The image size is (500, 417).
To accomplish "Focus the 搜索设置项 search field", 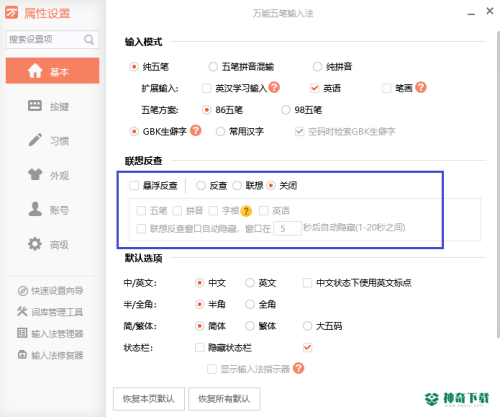I will pyautogui.click(x=52, y=40).
